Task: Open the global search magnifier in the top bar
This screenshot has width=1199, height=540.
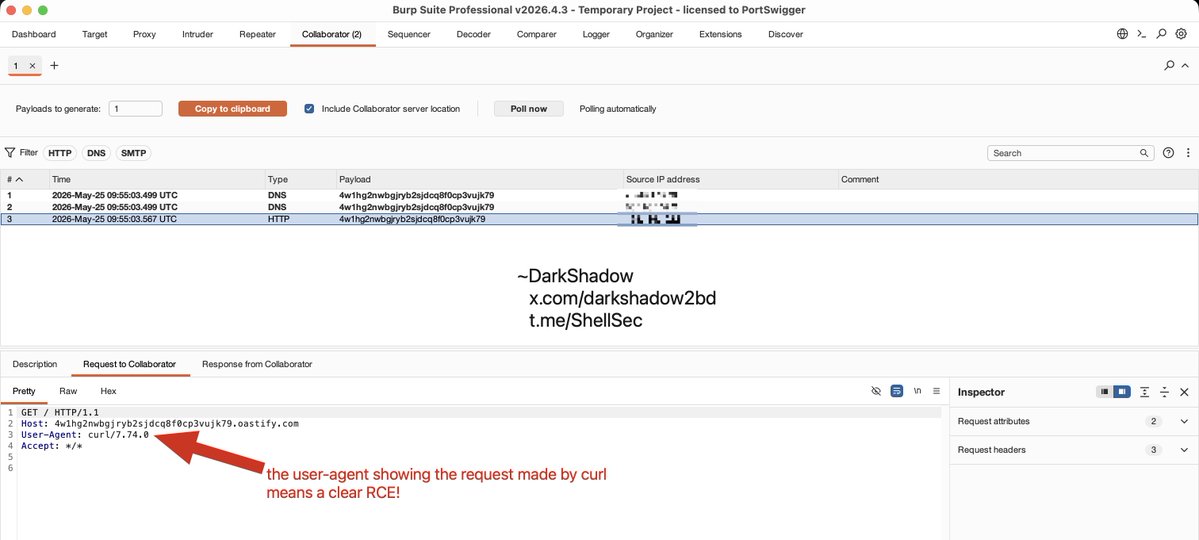Action: [x=1162, y=34]
